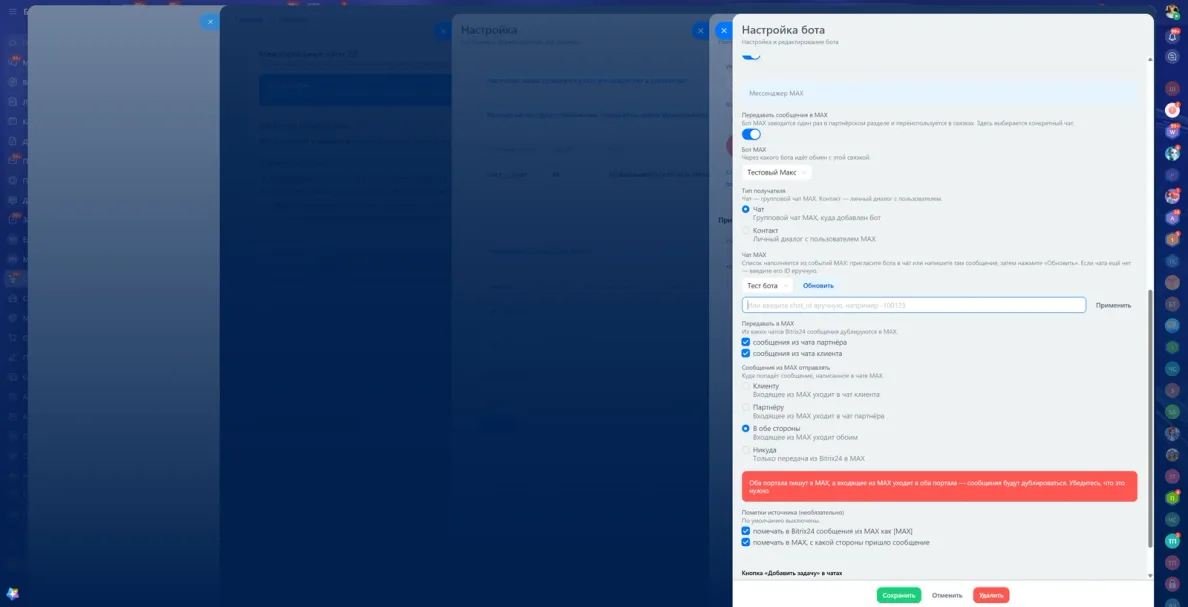This screenshot has height=607, width=1188.
Task: Open the search magnifier icon in right bar
Action: click(1172, 56)
